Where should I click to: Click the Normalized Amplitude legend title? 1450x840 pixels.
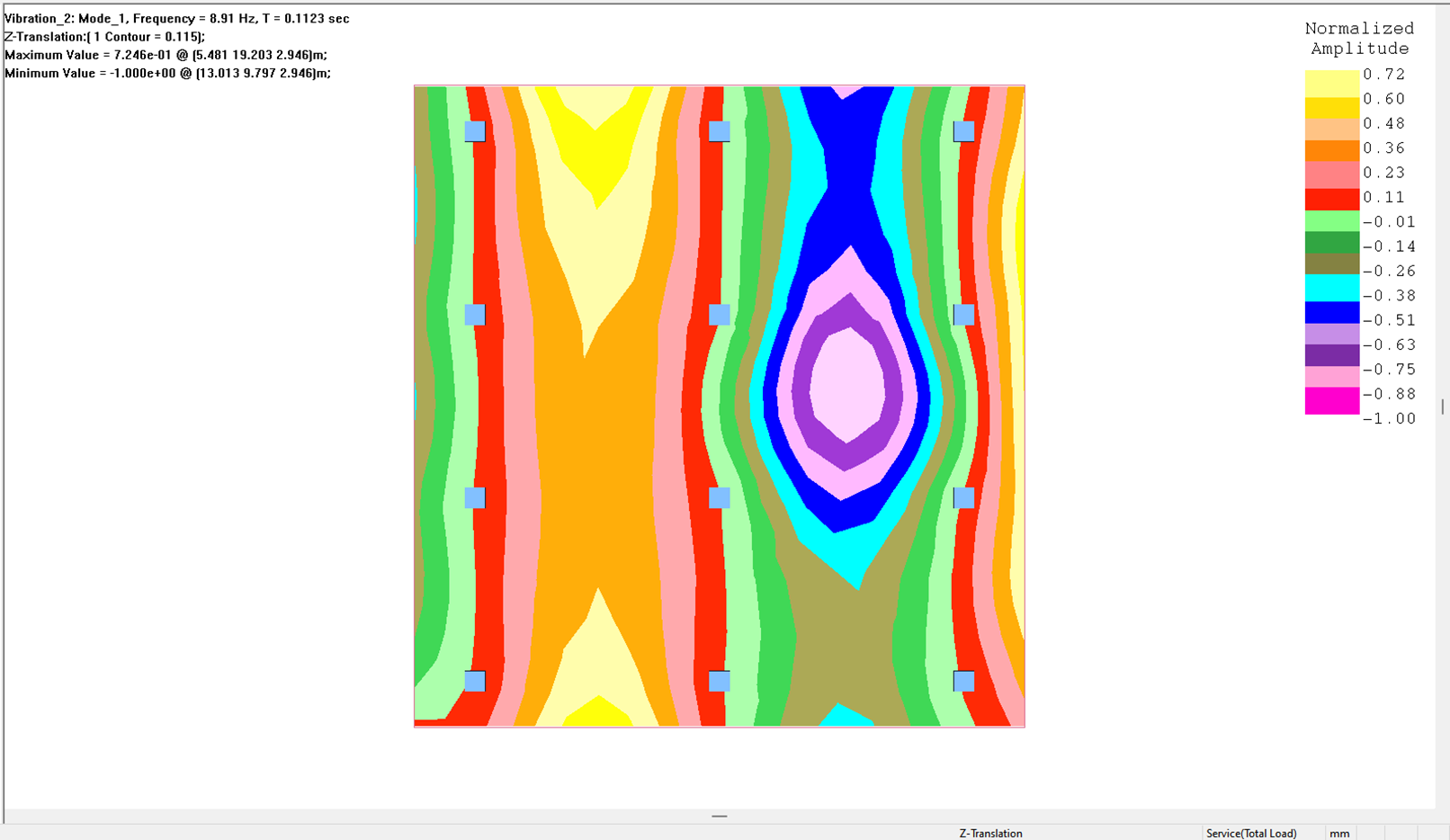pyautogui.click(x=1359, y=39)
